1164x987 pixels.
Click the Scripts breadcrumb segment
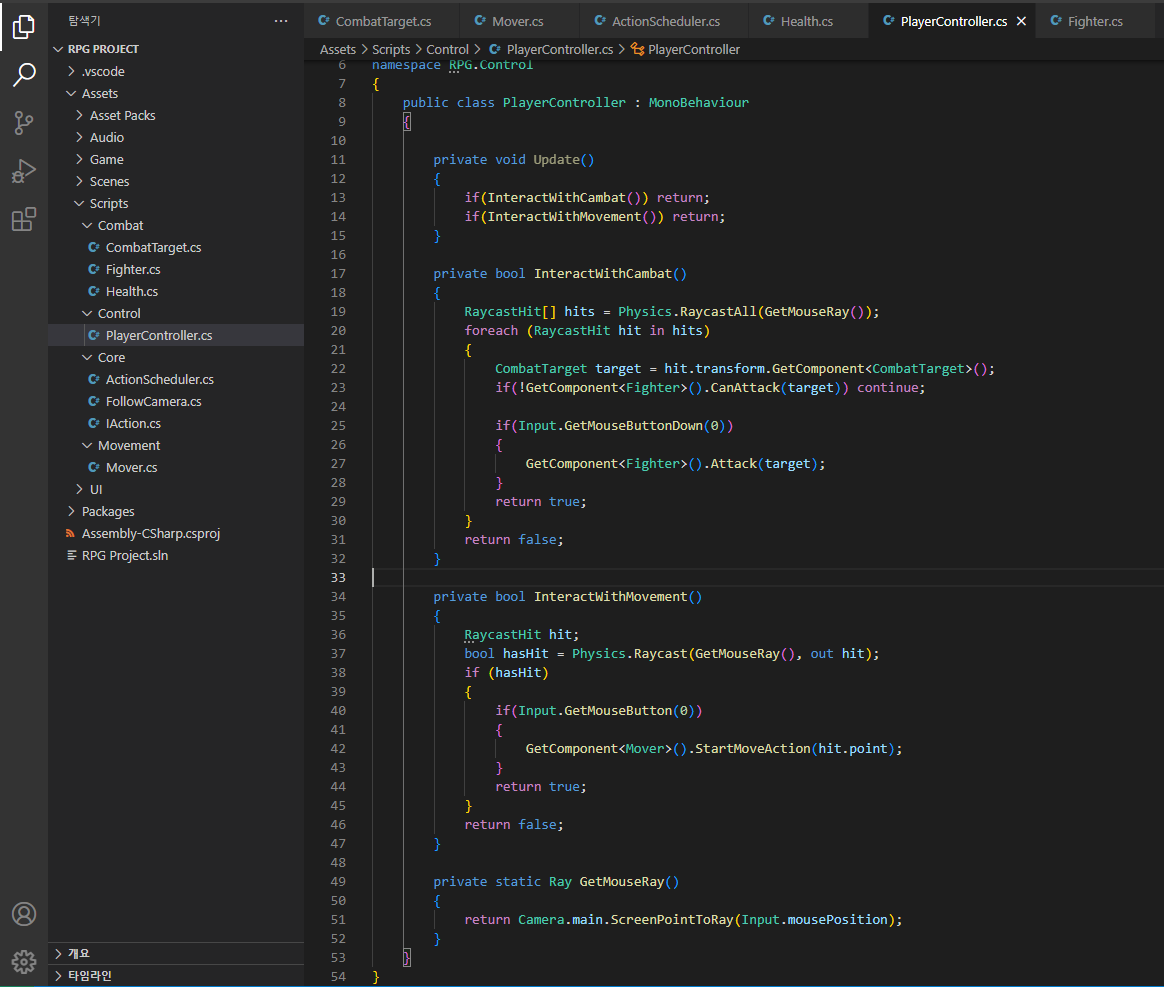tap(391, 49)
